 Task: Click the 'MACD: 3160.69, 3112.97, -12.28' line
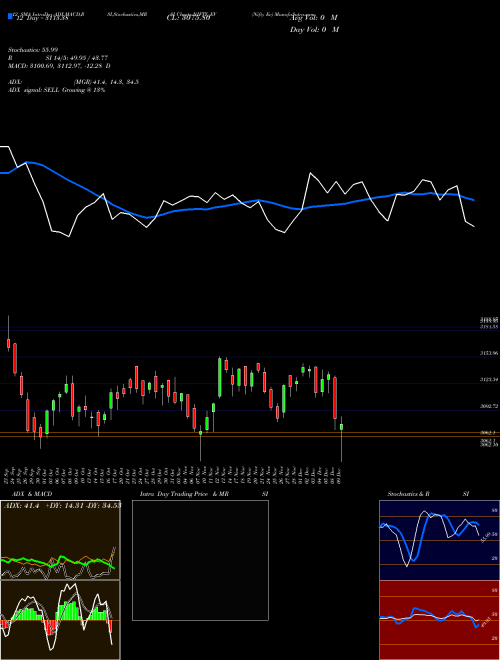[x=59, y=66]
